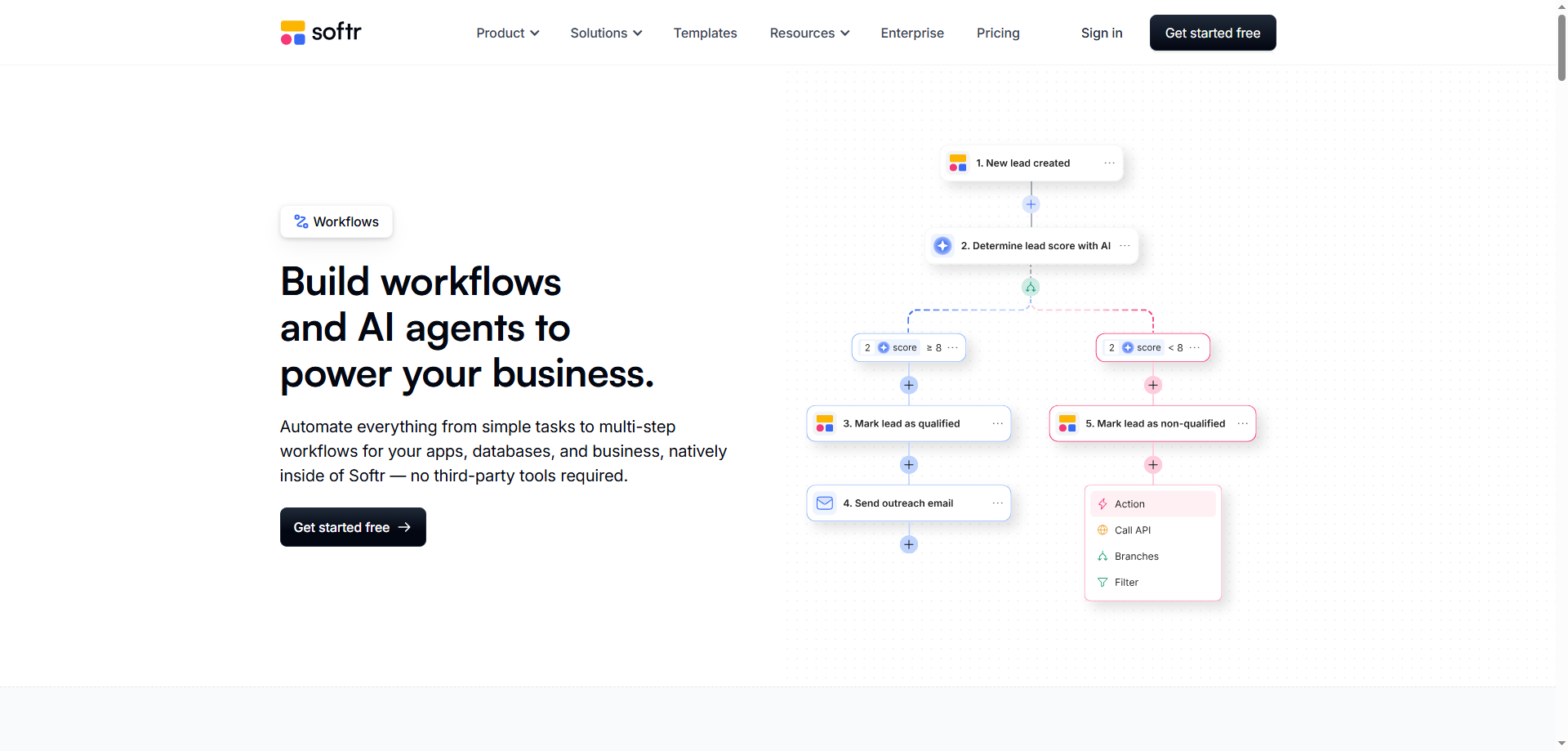Expand the Product dropdown

coord(507,33)
